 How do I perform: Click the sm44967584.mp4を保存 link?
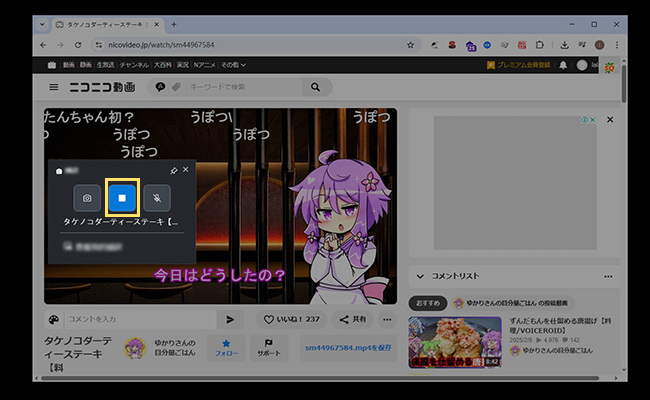(x=348, y=348)
